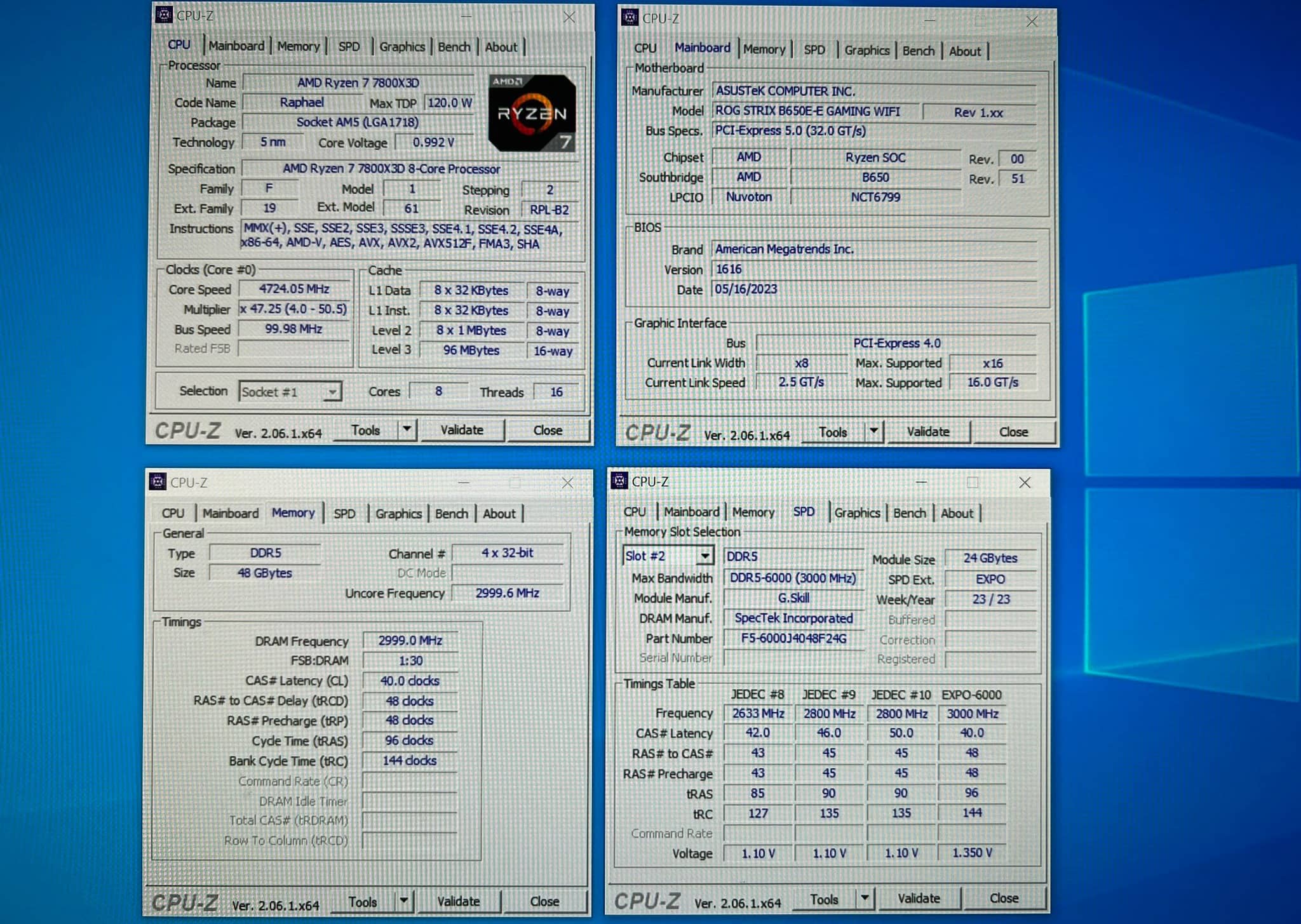
Task: Switch to CPU tab in the SPD window
Action: (x=635, y=512)
